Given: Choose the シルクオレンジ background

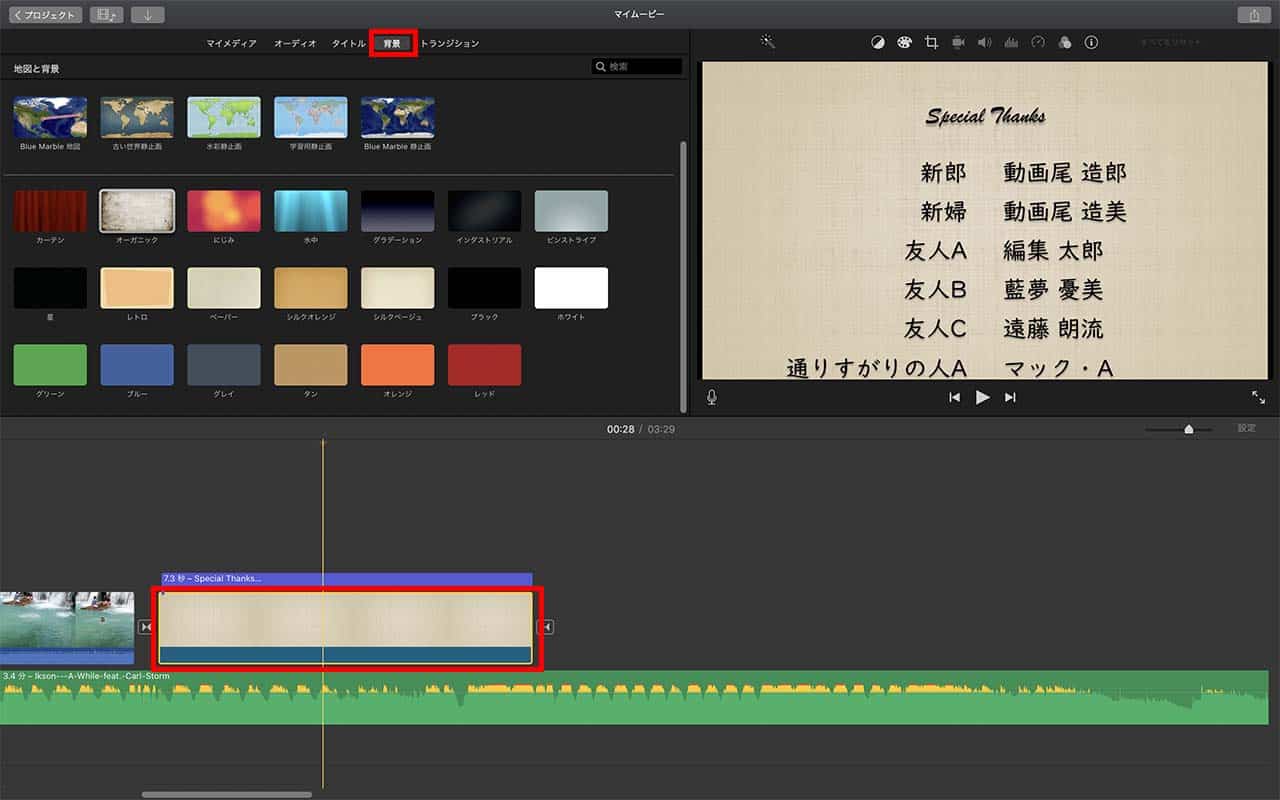Looking at the screenshot, I should coord(311,288).
